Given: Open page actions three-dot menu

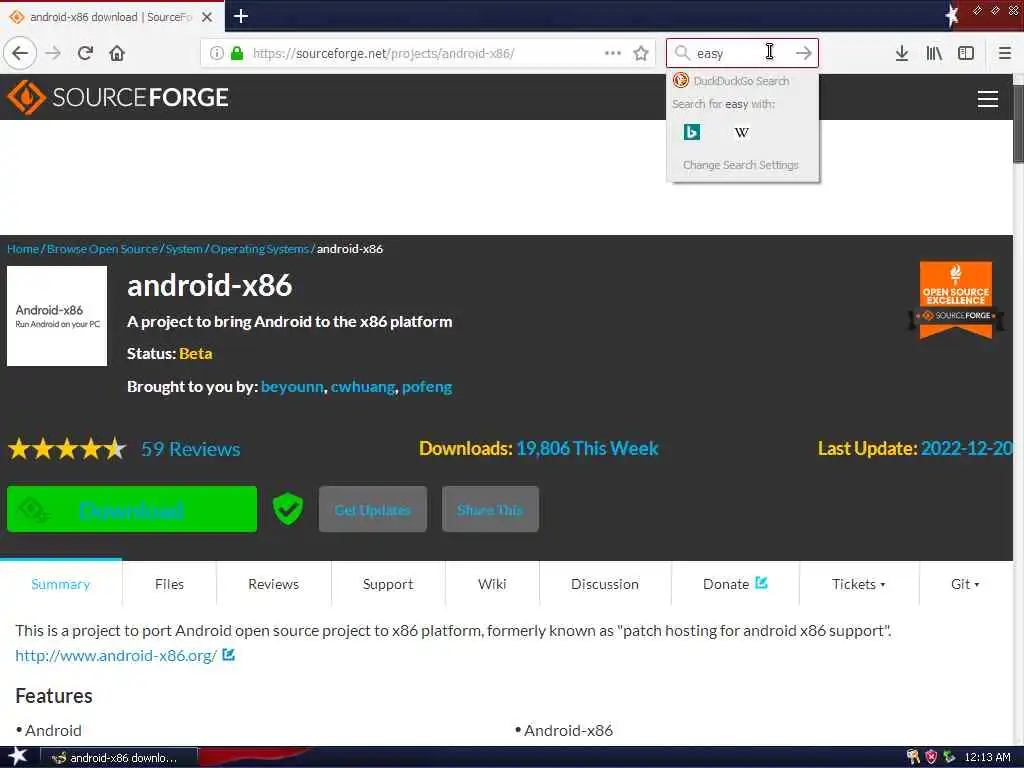Looking at the screenshot, I should point(613,53).
